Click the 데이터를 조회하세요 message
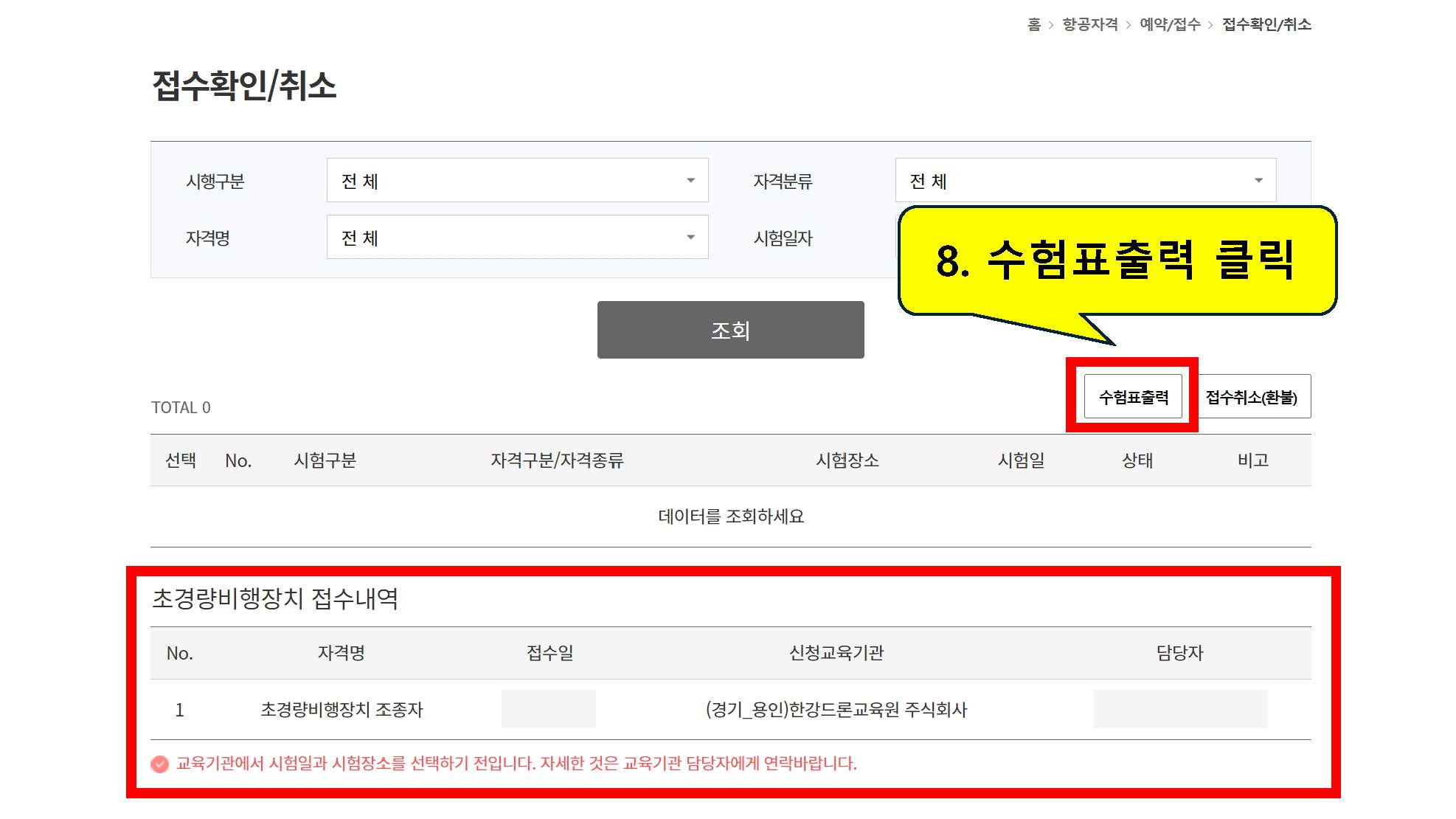The width and height of the screenshot is (1456, 819). pos(730,516)
